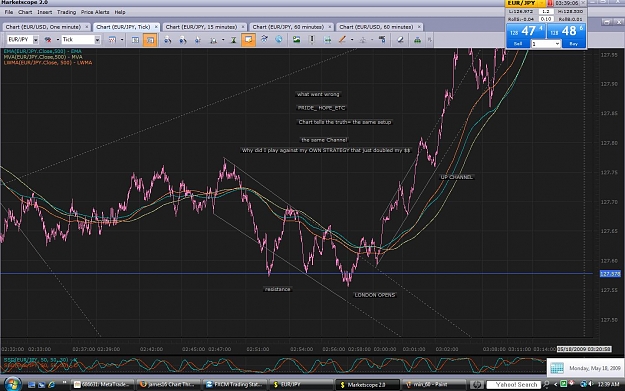Select the 'LONDON OPENS' chart label
This screenshot has width=625, height=391.
[x=375, y=295]
